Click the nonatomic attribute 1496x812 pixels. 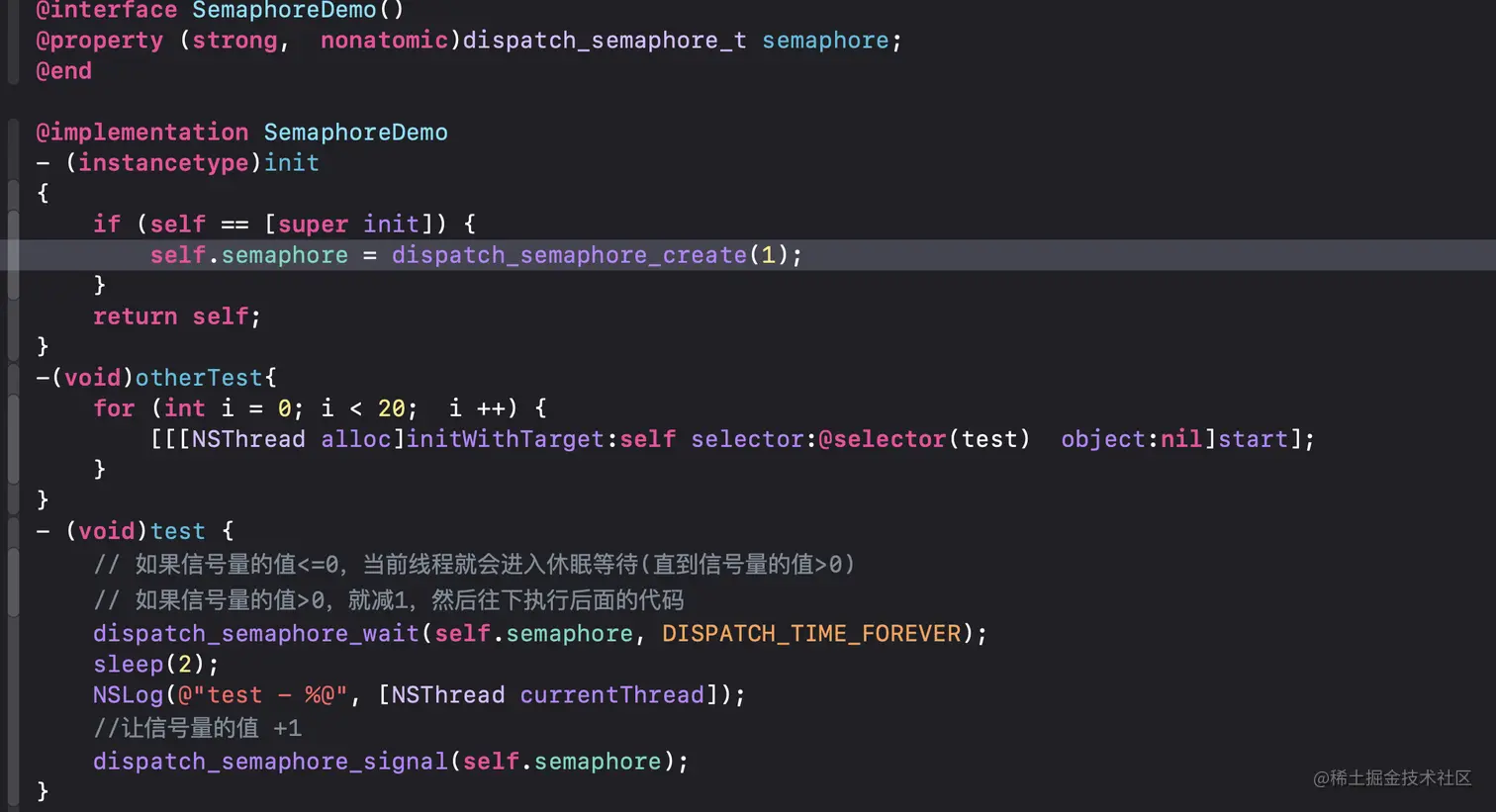pyautogui.click(x=384, y=41)
